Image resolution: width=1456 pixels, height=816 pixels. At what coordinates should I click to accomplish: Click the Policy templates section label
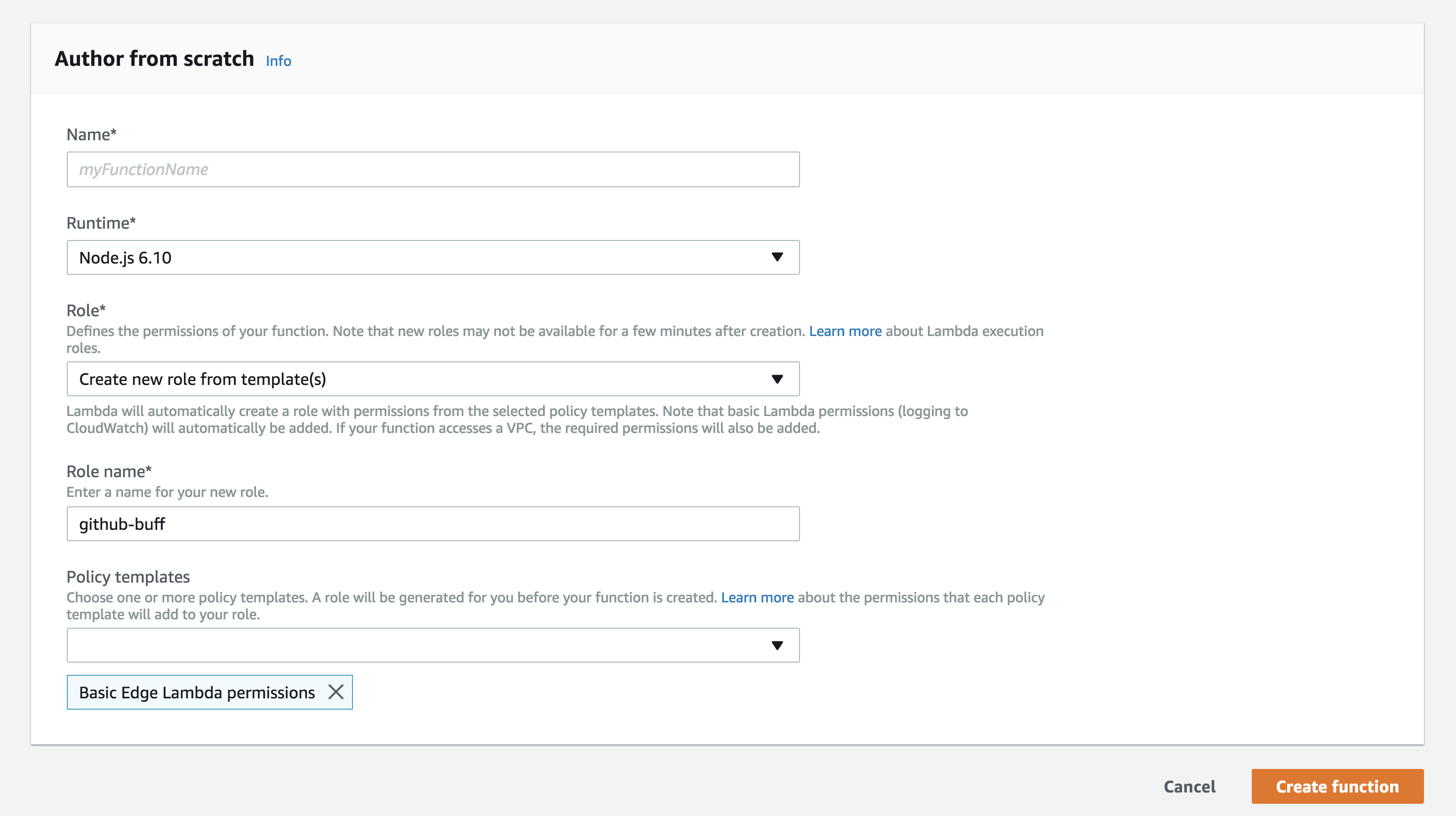point(128,577)
